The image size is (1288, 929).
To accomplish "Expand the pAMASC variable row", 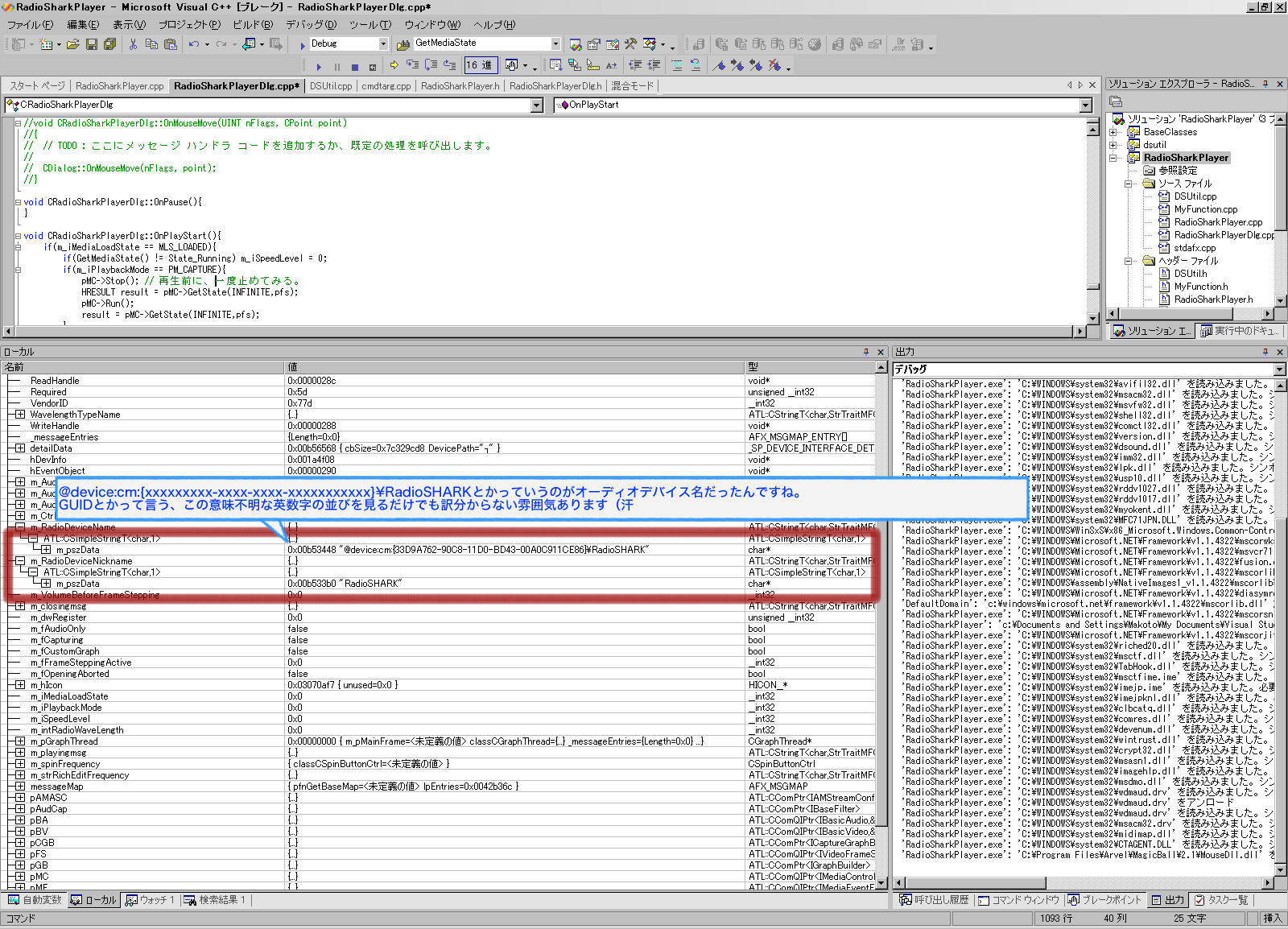I will pos(20,798).
